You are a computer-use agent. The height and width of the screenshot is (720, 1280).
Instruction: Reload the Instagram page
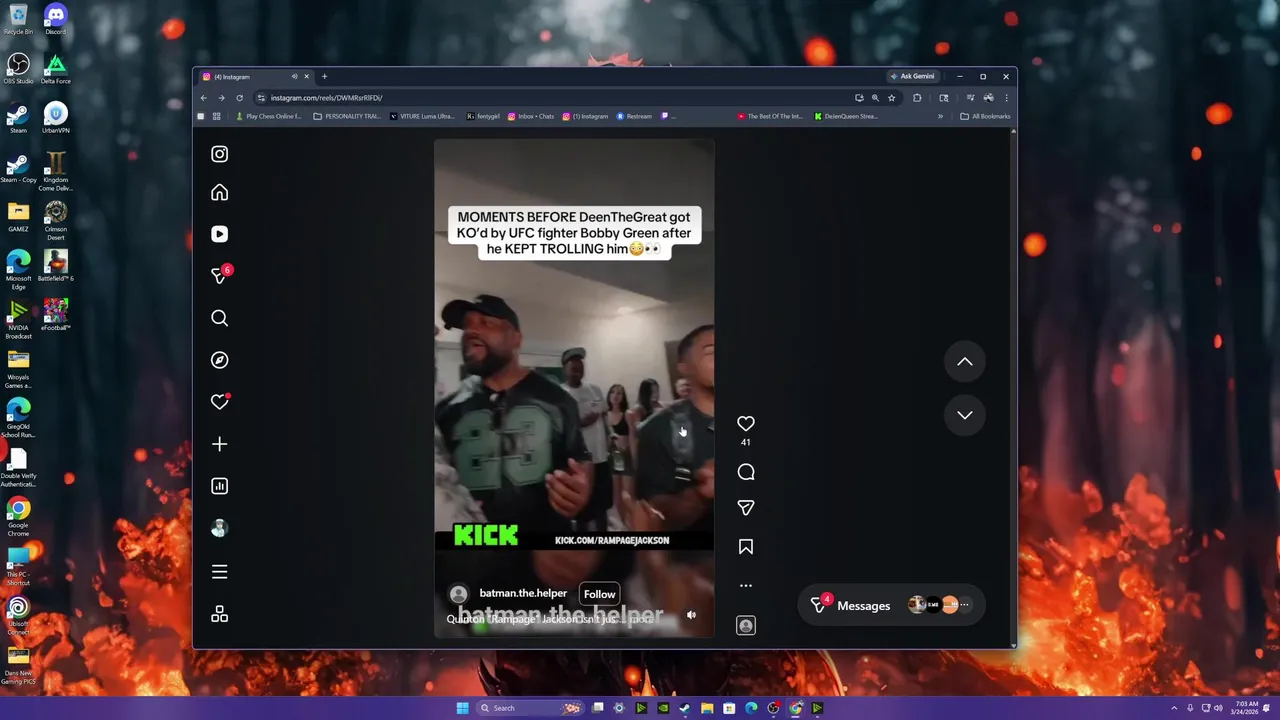coord(239,98)
